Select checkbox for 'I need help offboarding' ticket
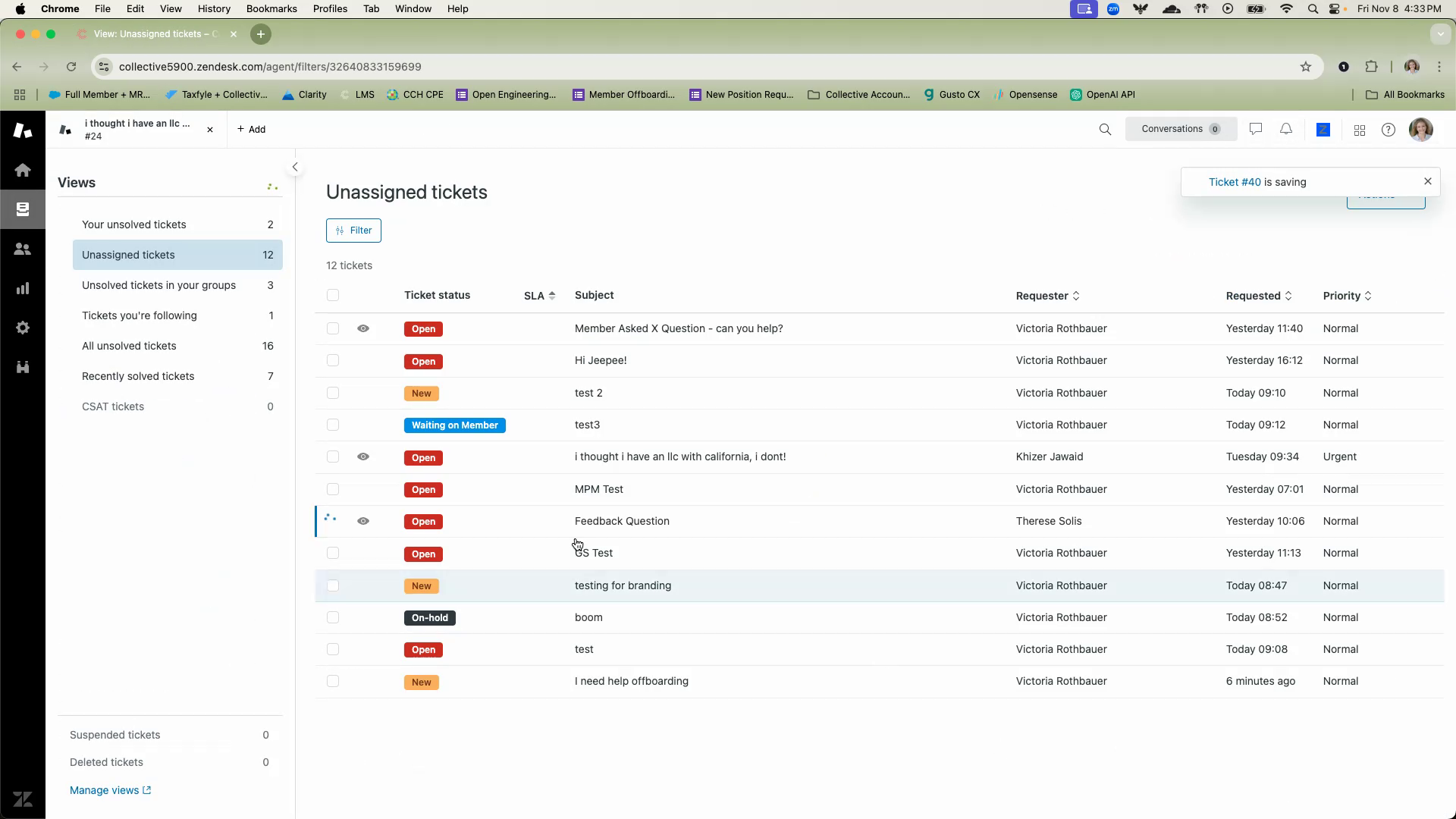1456x819 pixels. 333,681
